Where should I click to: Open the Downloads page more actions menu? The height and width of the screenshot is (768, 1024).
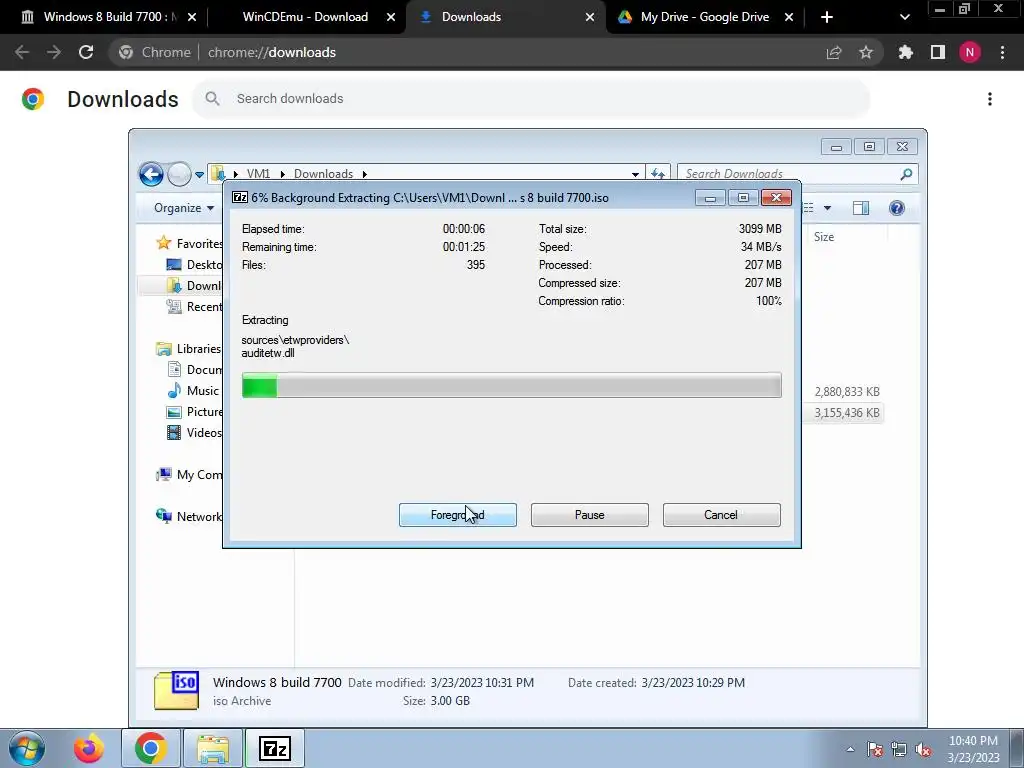pyautogui.click(x=990, y=99)
